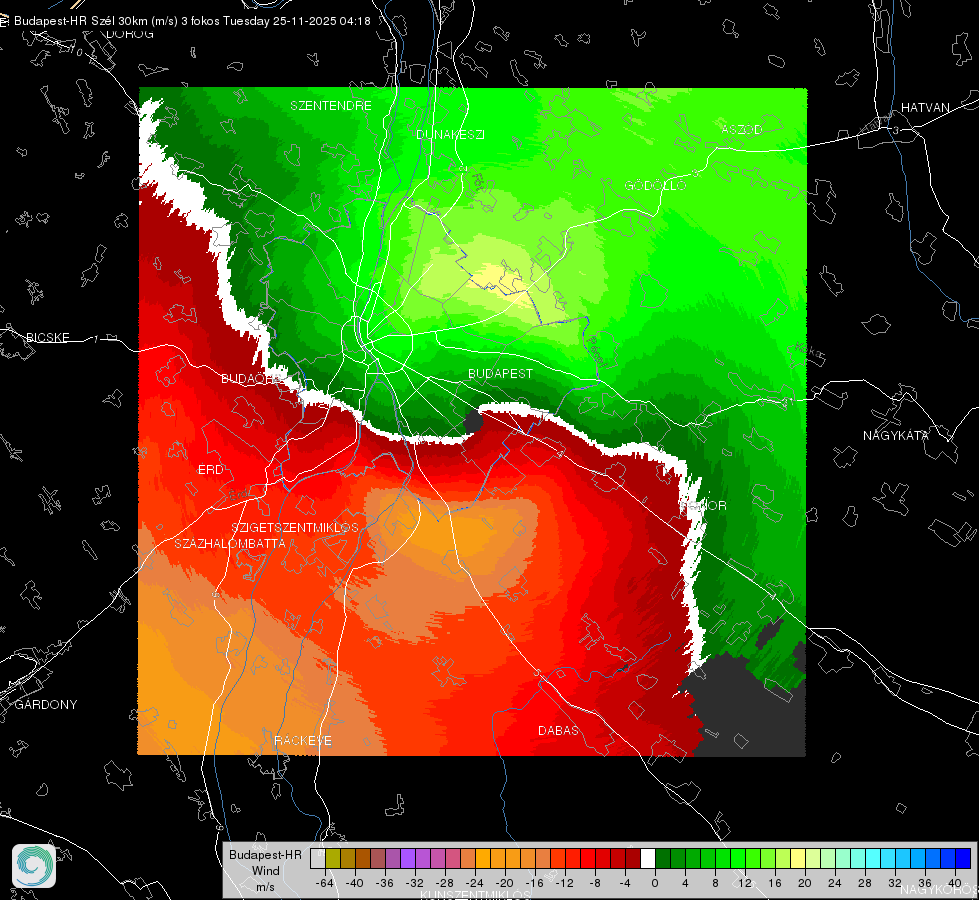Click the '-12' legend scale value

coord(564,883)
